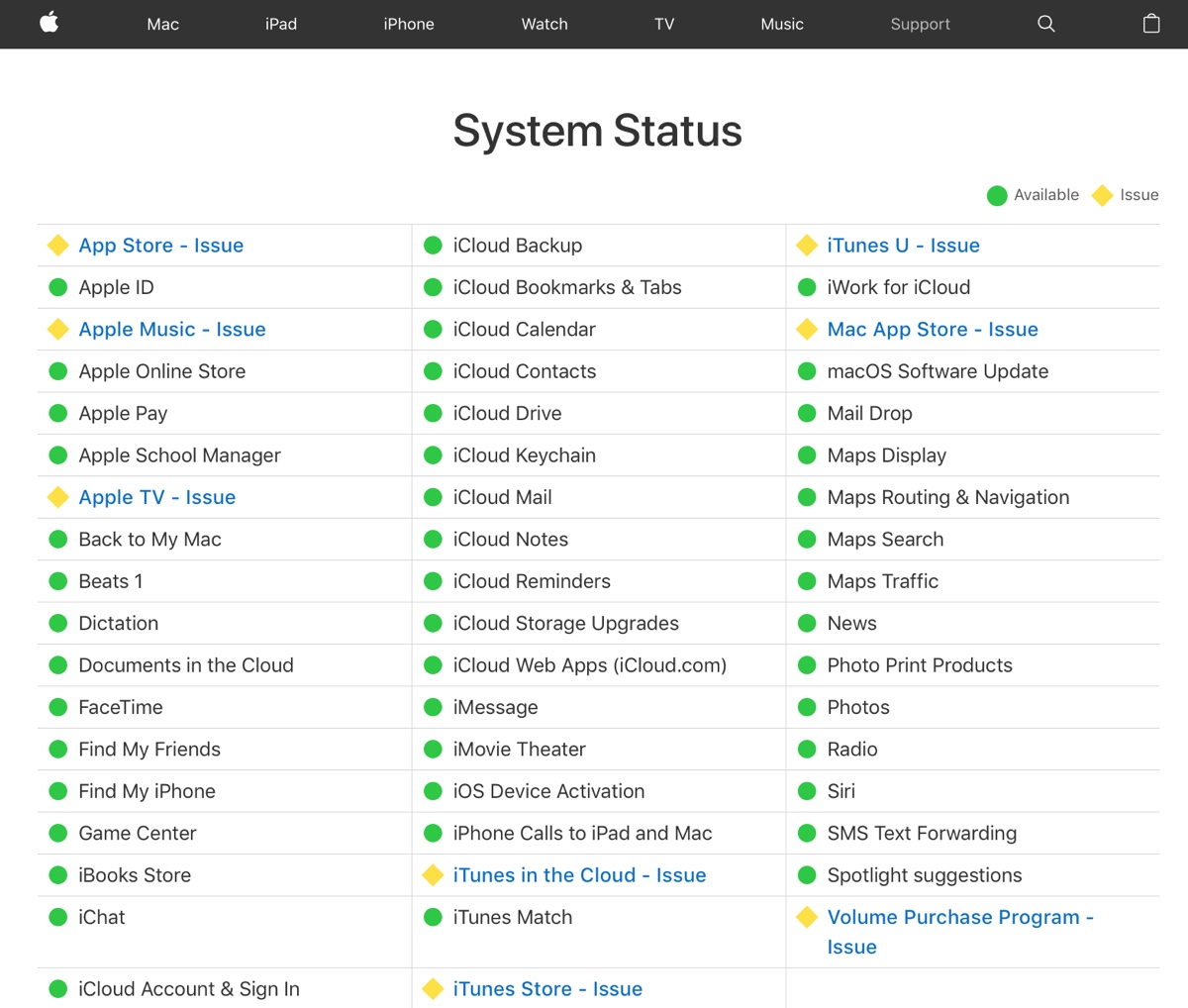Open the Support menu item

(920, 24)
